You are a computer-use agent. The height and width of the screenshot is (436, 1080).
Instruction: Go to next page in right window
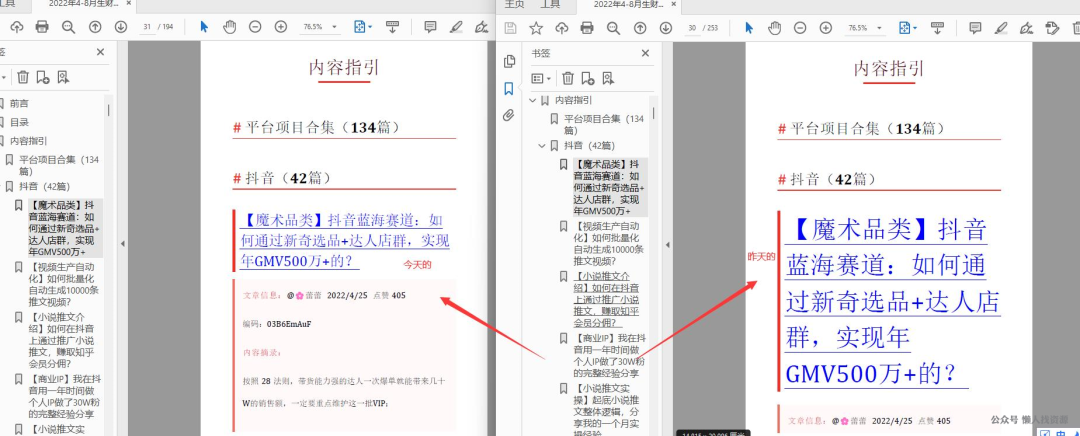[665, 28]
